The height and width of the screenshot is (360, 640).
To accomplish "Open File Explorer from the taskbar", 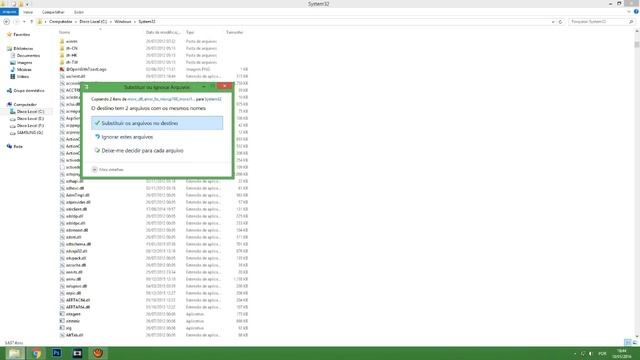I will click(15, 353).
